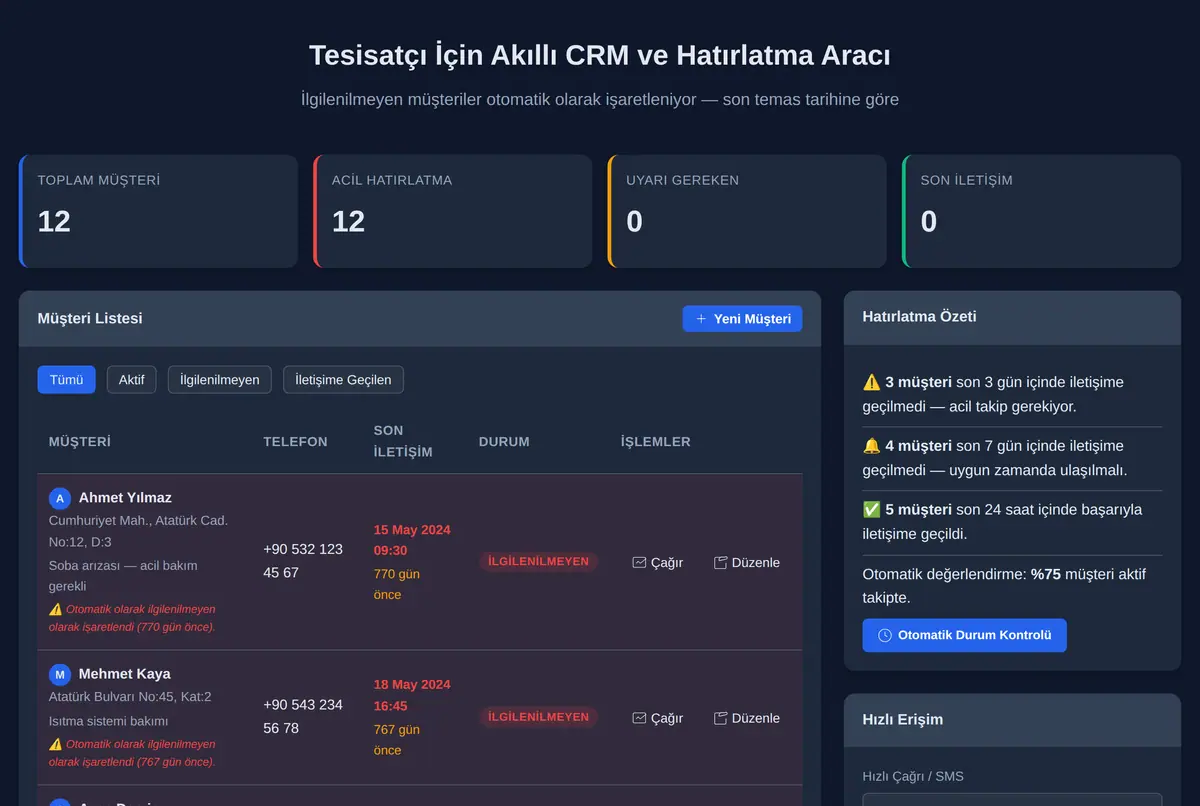Screen dimensions: 1200x806
Task: Edit Mehmet Kaya with Düzenle button
Action: pyautogui.click(x=747, y=718)
